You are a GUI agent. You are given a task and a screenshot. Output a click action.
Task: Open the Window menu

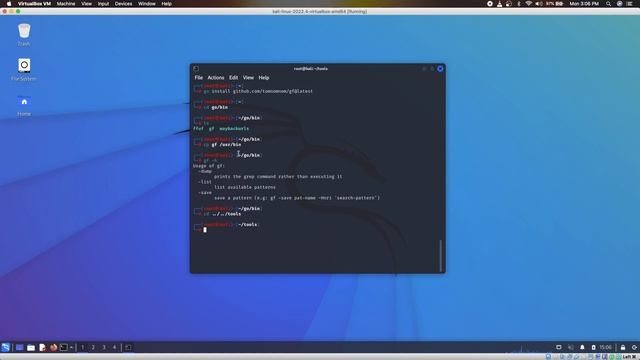point(147,4)
